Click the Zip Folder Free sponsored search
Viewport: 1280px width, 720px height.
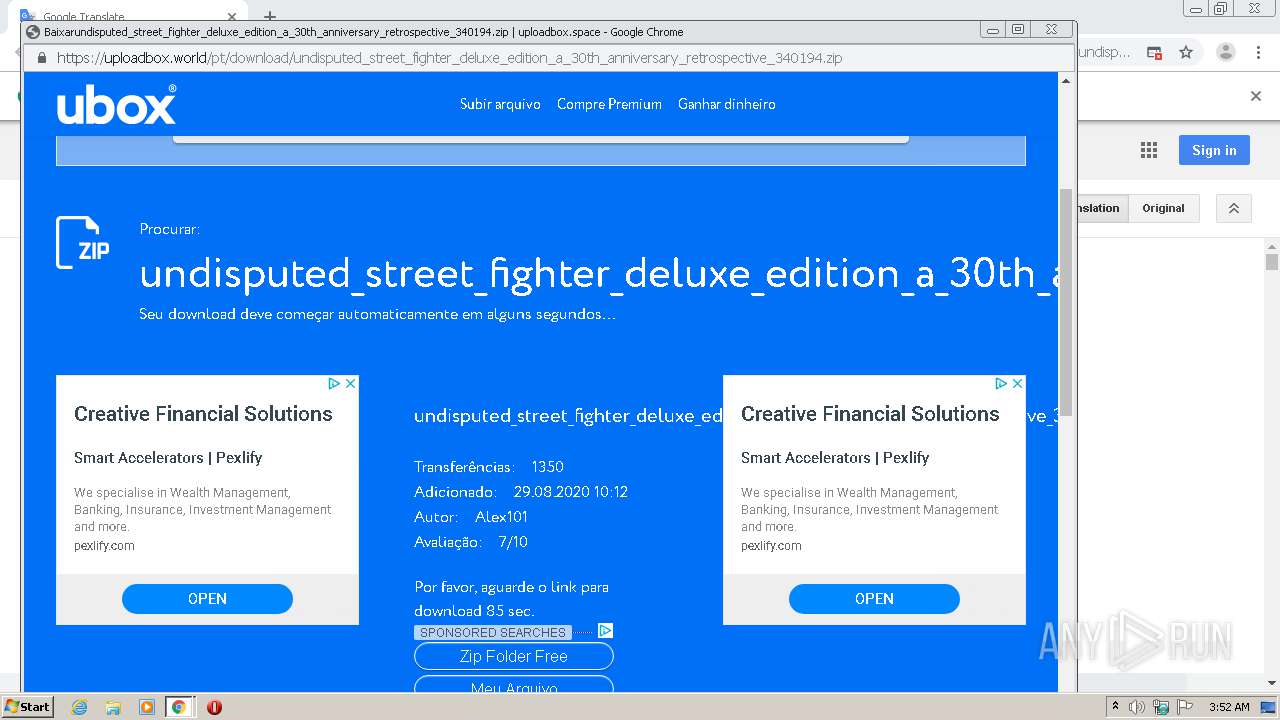tap(514, 656)
